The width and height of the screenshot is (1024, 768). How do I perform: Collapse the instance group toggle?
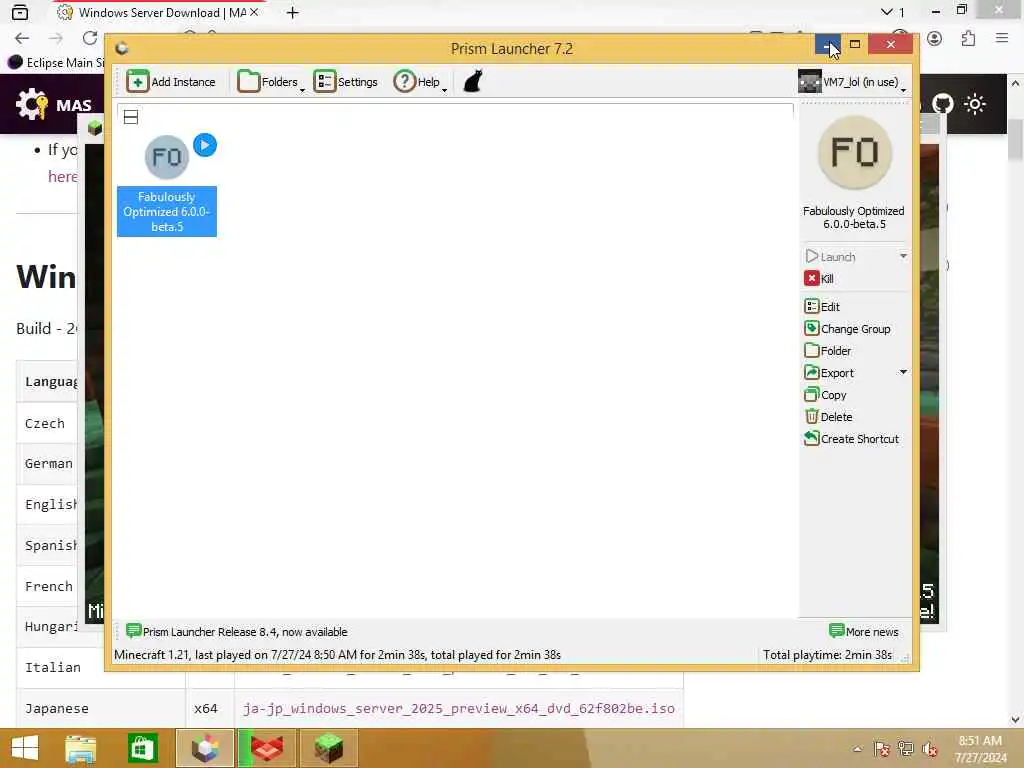[131, 117]
